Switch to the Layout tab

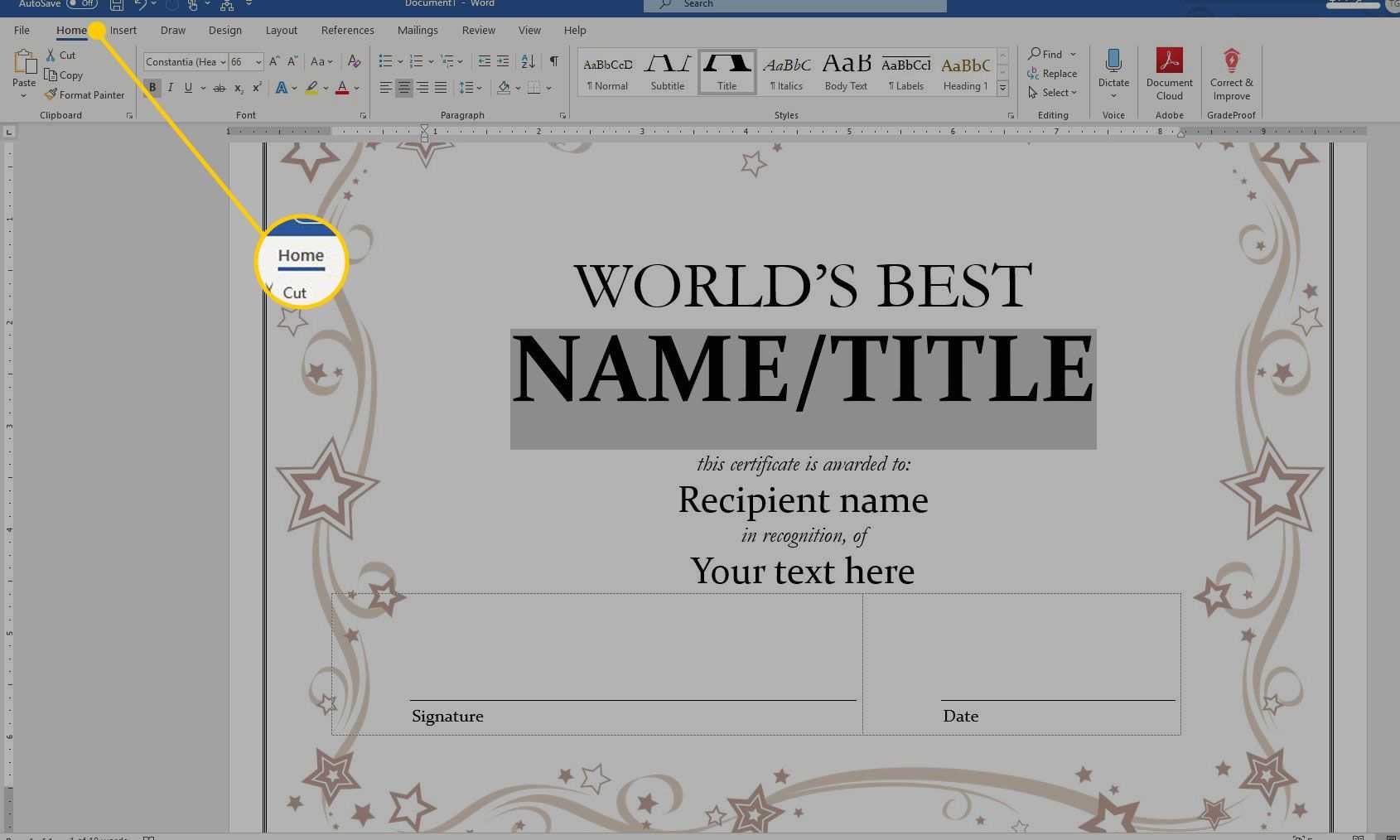tap(281, 30)
